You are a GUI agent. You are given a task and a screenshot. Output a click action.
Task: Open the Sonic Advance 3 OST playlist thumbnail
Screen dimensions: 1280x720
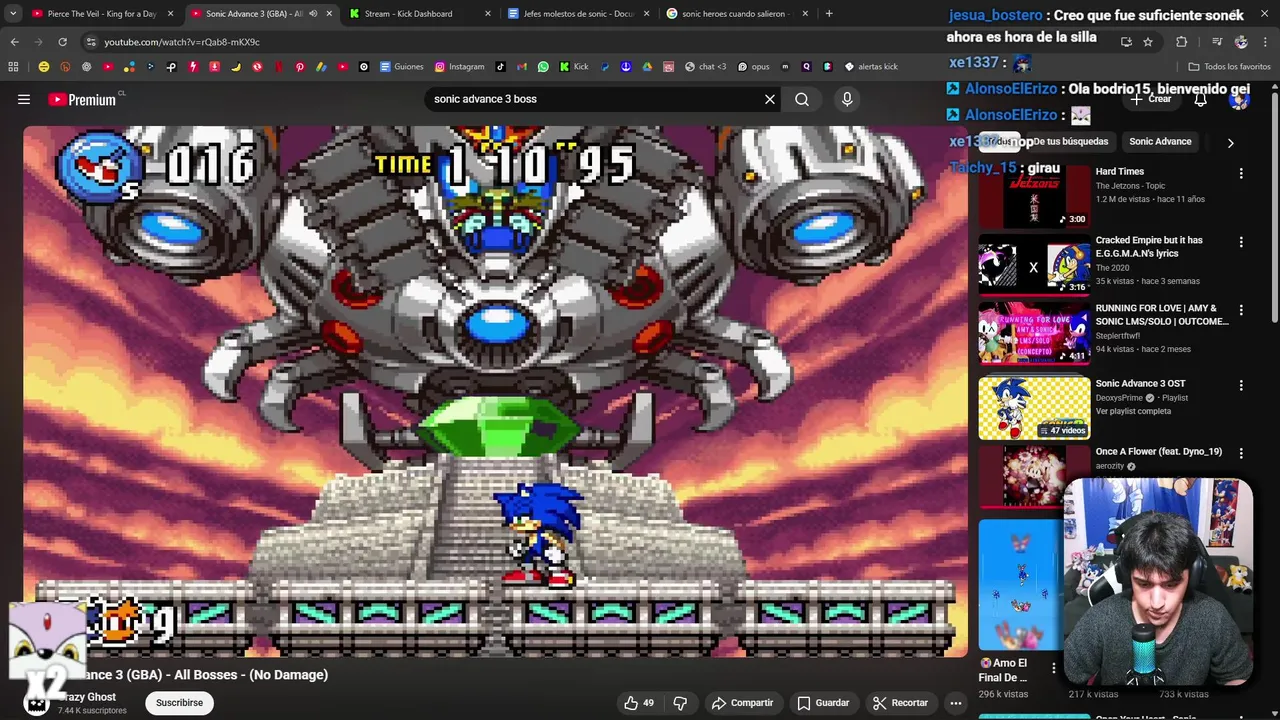pyautogui.click(x=1034, y=408)
